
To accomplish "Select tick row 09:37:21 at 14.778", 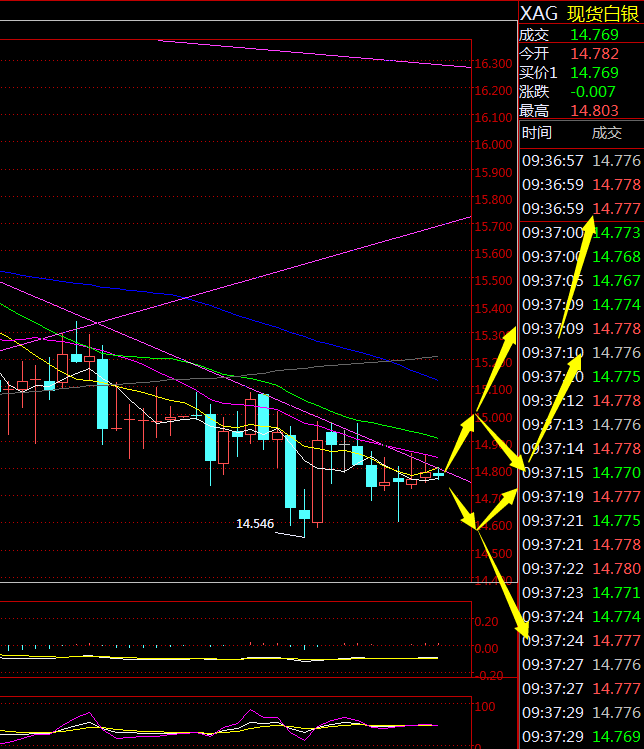I will (x=581, y=545).
